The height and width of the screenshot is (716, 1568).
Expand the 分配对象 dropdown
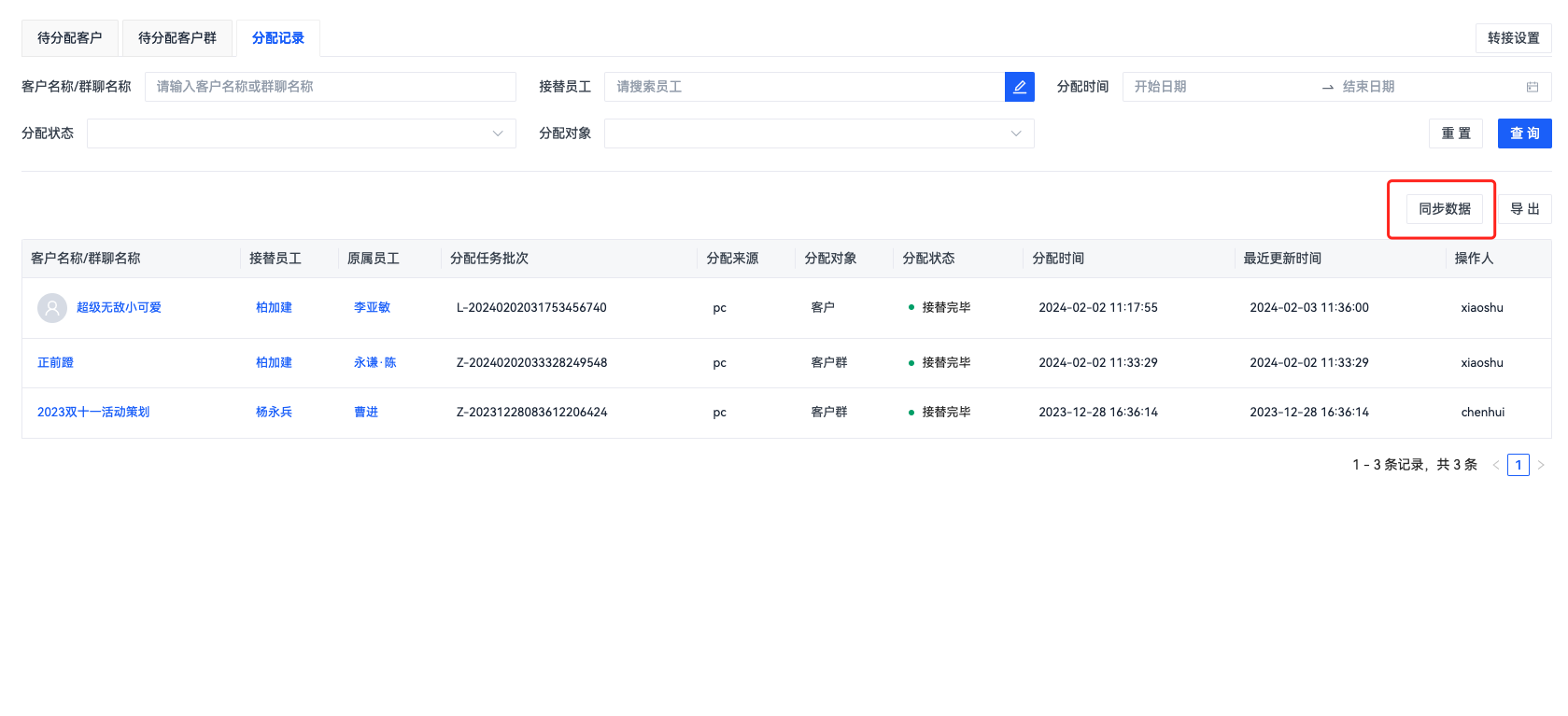coord(819,133)
